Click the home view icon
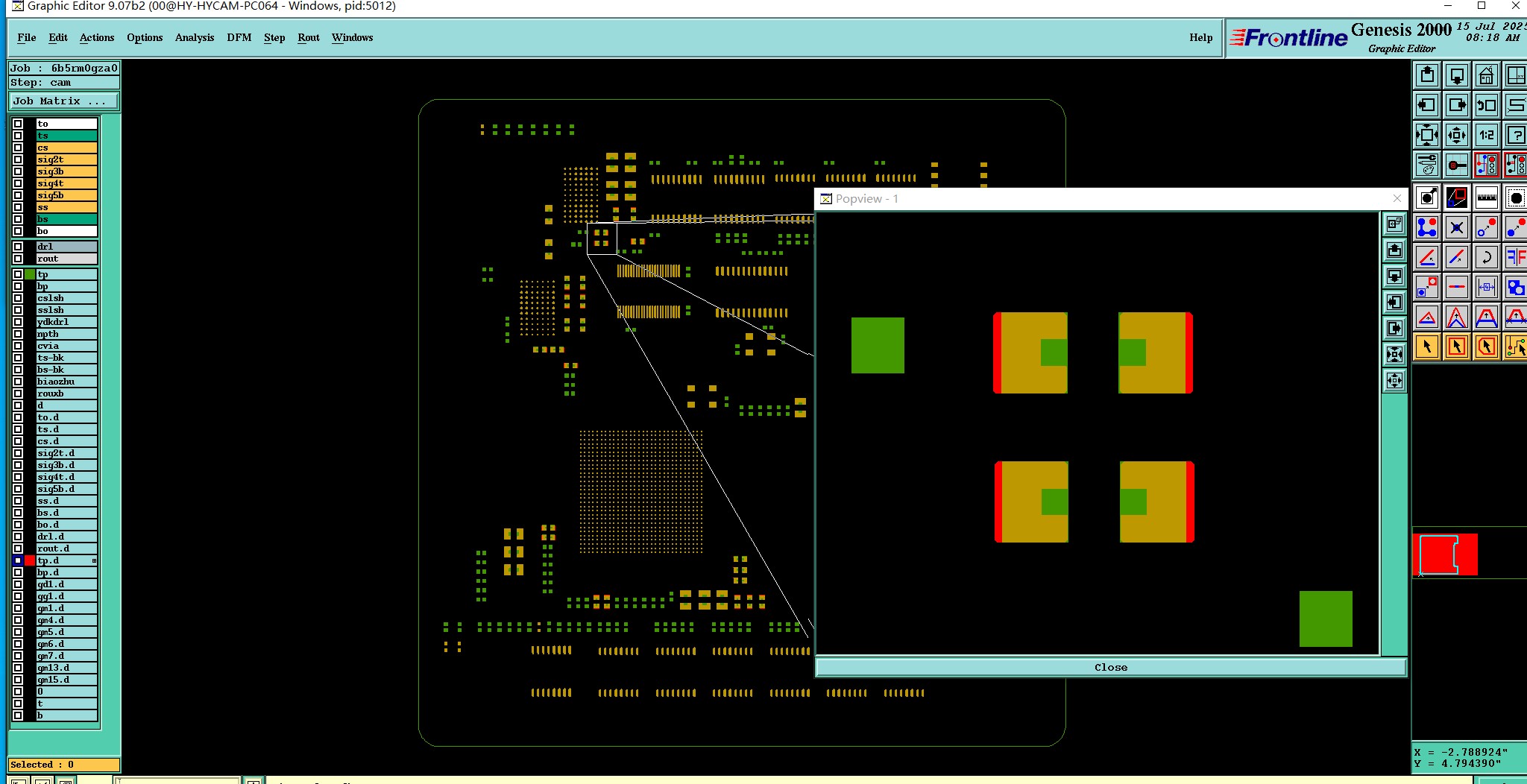This screenshot has width=1527, height=784. click(1487, 75)
